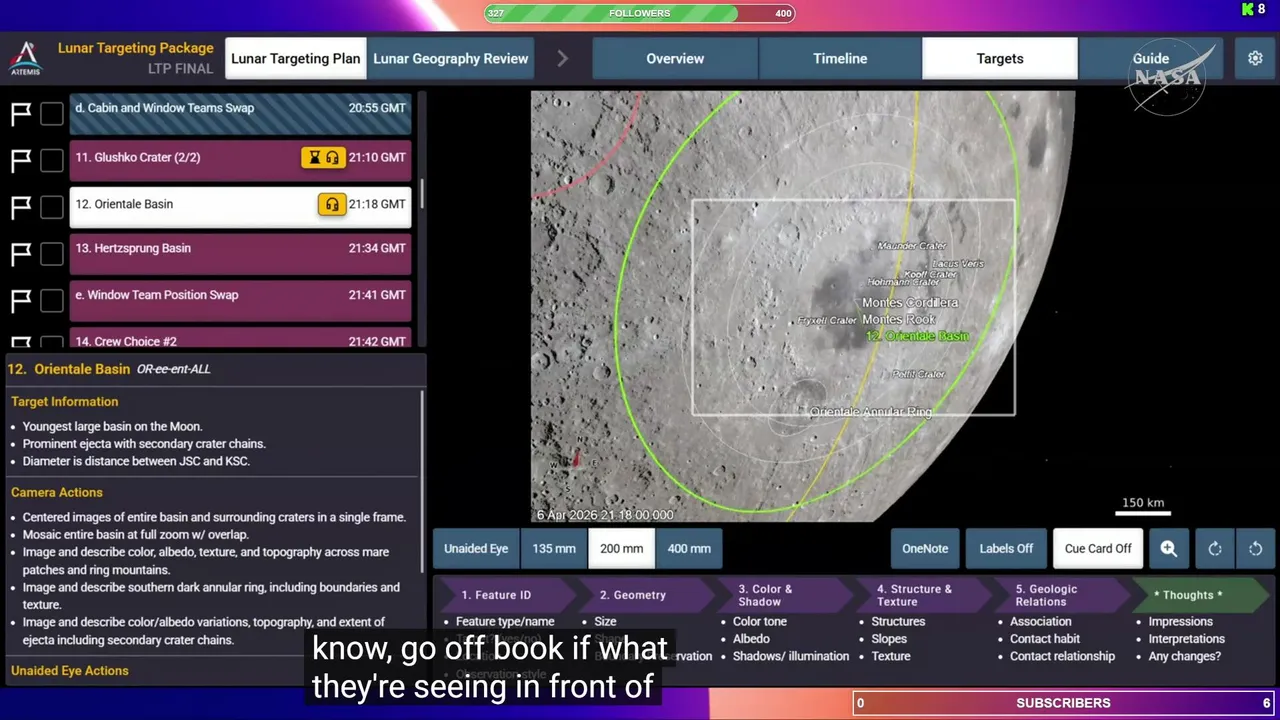
Task: Select the Unaided Eye view option
Action: click(x=476, y=548)
